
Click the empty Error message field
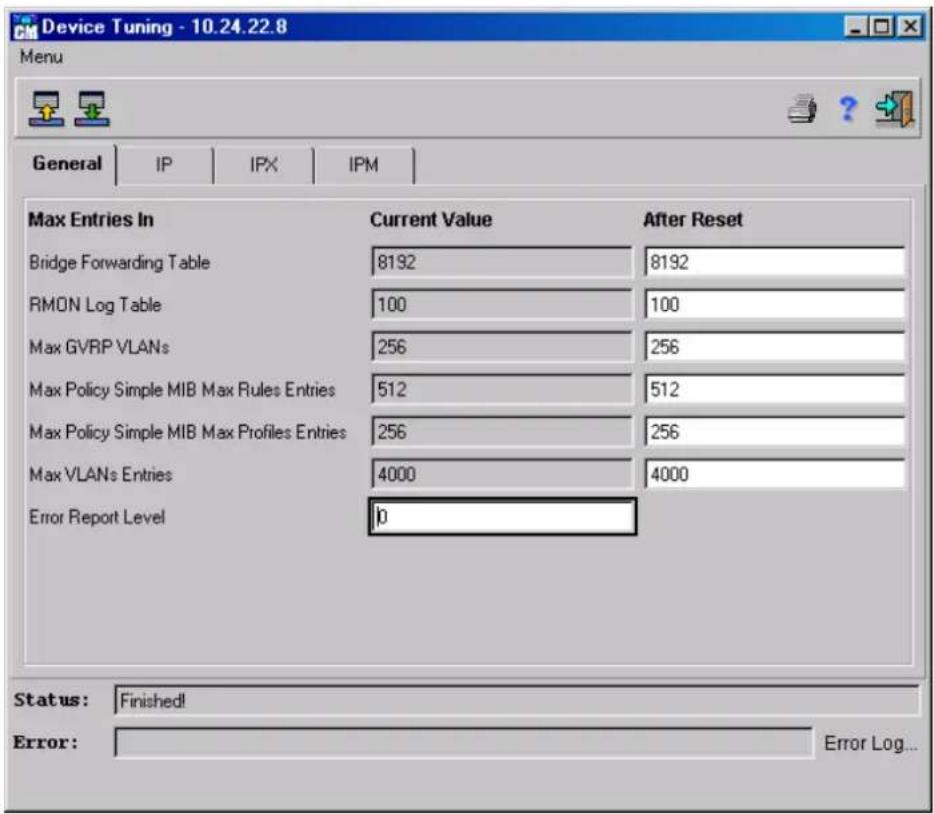pos(463,743)
